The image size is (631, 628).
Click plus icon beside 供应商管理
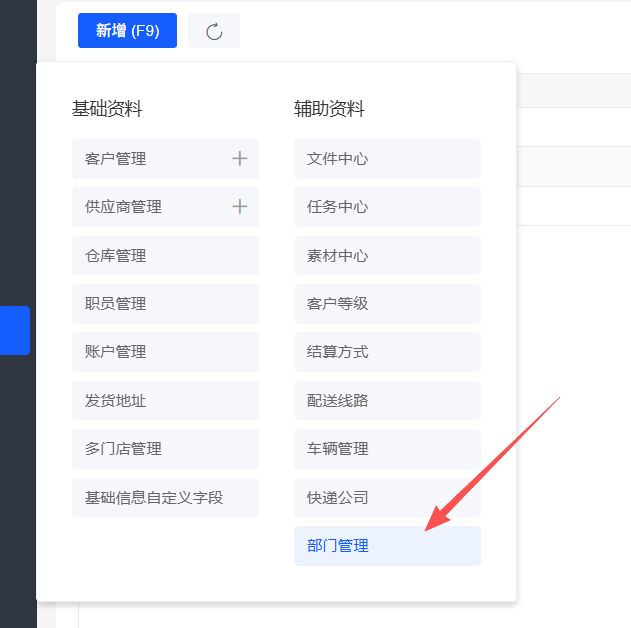(239, 207)
